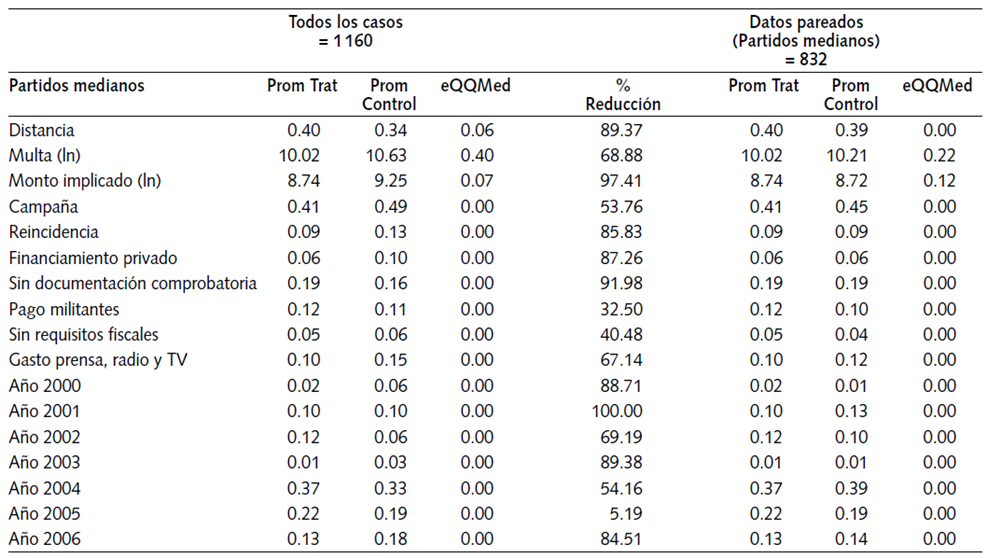Viewport: 987px width, 558px height.
Task: Select the "Sin requisitos fiscales" row label
Action: 84,334
